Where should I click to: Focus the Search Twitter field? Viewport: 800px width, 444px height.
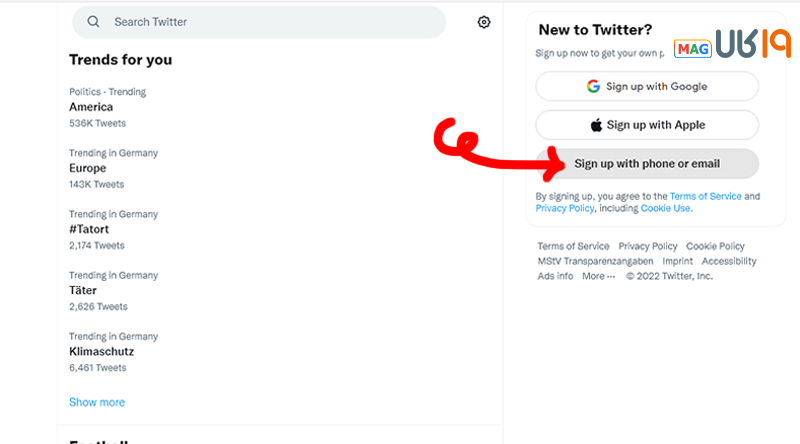coord(259,22)
